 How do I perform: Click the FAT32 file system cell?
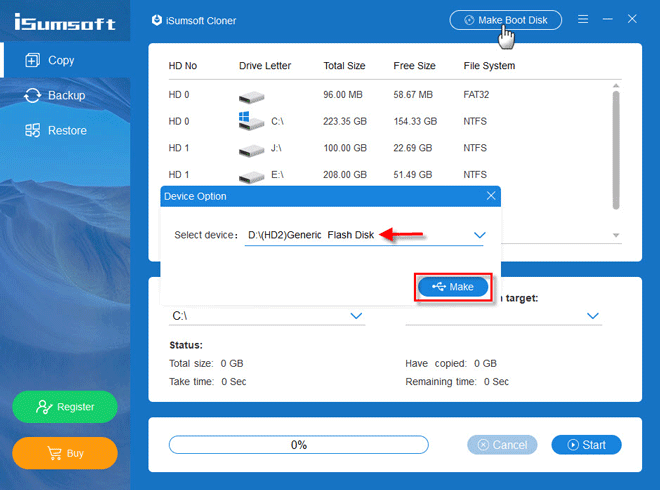tap(476, 95)
